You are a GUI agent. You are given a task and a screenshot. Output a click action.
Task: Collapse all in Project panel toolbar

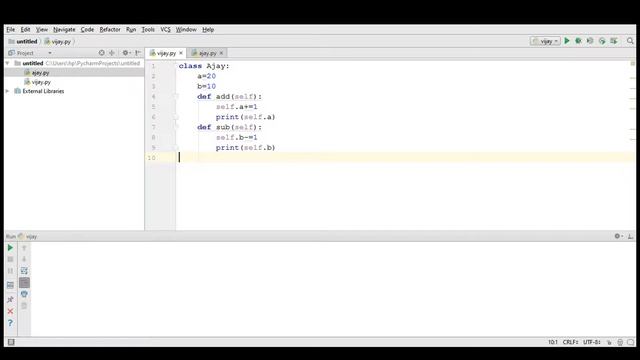point(112,53)
